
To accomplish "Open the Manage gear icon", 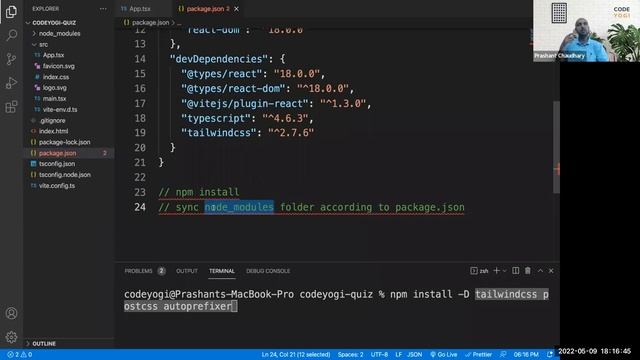I will (x=11, y=337).
